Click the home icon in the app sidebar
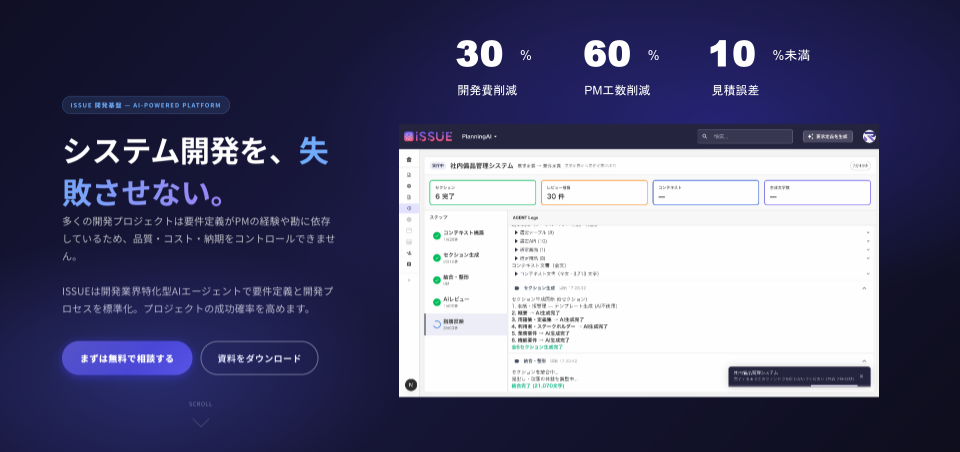The width and height of the screenshot is (960, 452). [x=409, y=159]
